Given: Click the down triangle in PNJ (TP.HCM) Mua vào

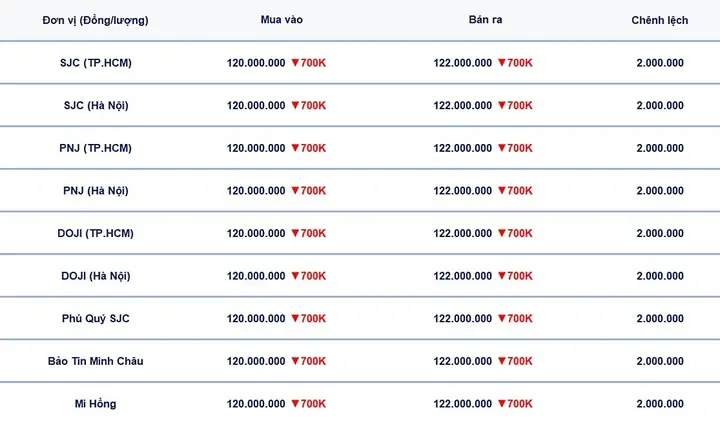Looking at the screenshot, I should click(x=295, y=148).
